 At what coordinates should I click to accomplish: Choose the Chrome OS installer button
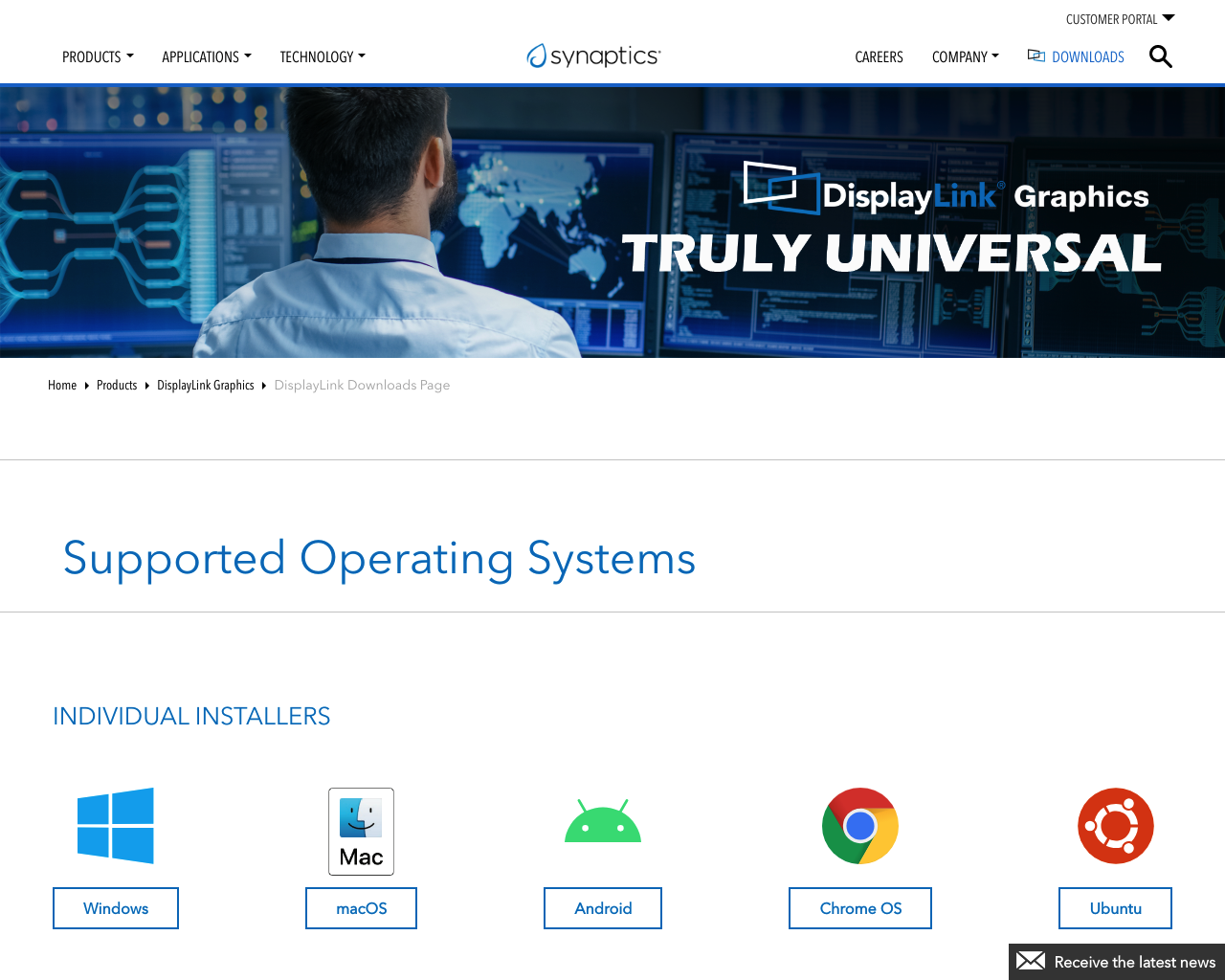860,908
